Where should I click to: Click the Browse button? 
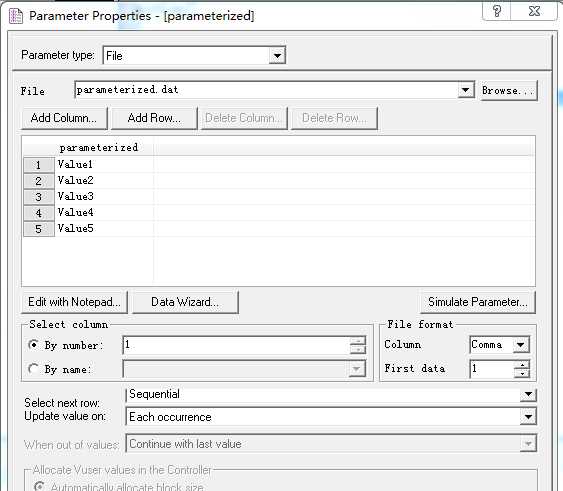509,91
